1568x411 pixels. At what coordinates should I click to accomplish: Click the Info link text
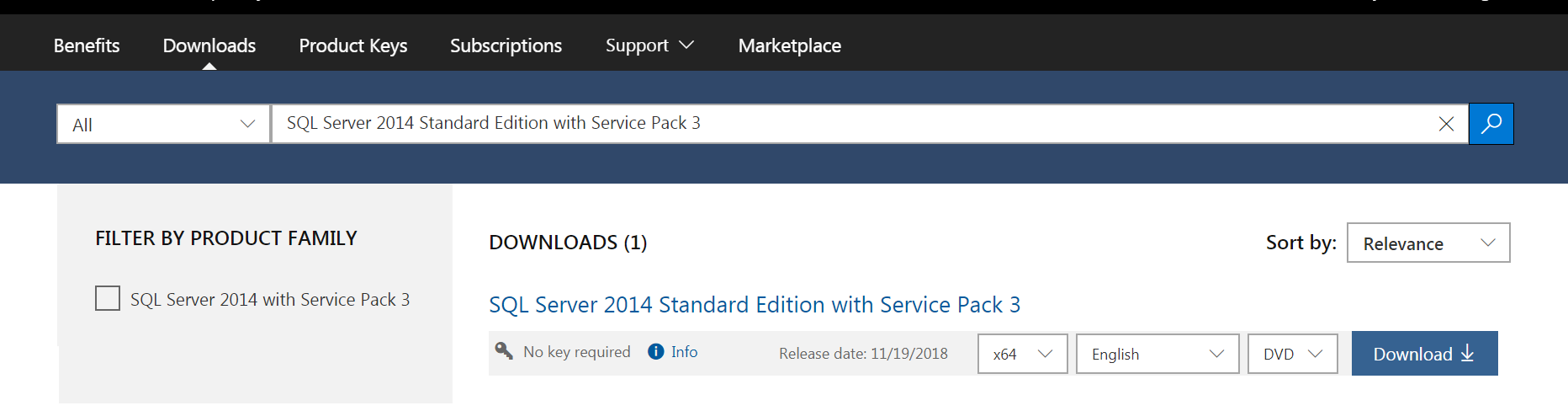(x=684, y=351)
